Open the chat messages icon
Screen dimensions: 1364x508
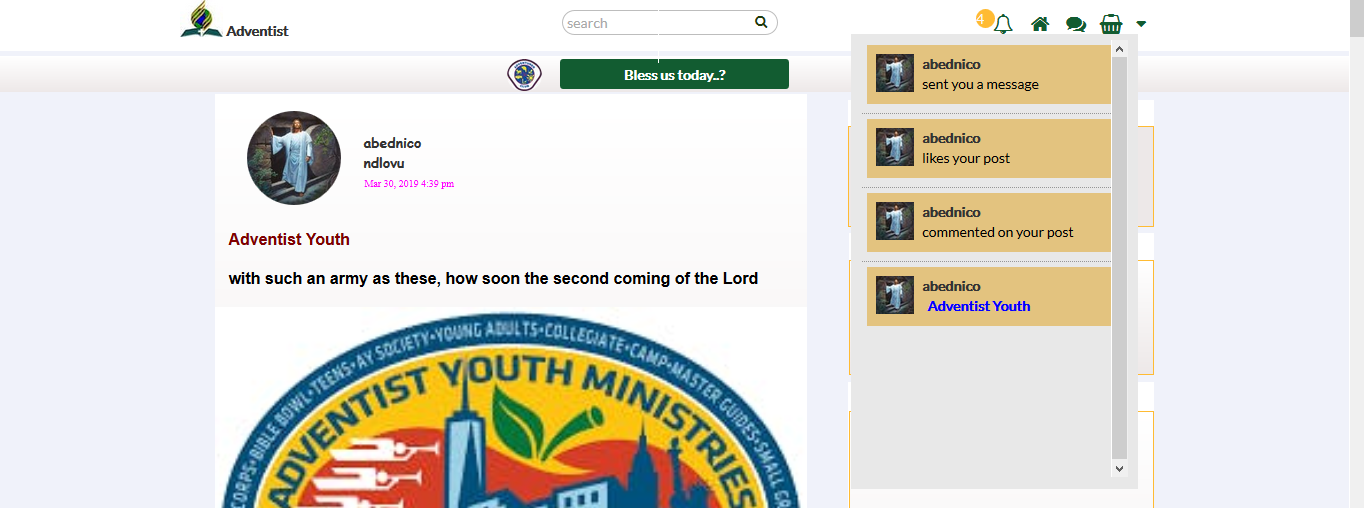pyautogui.click(x=1076, y=24)
